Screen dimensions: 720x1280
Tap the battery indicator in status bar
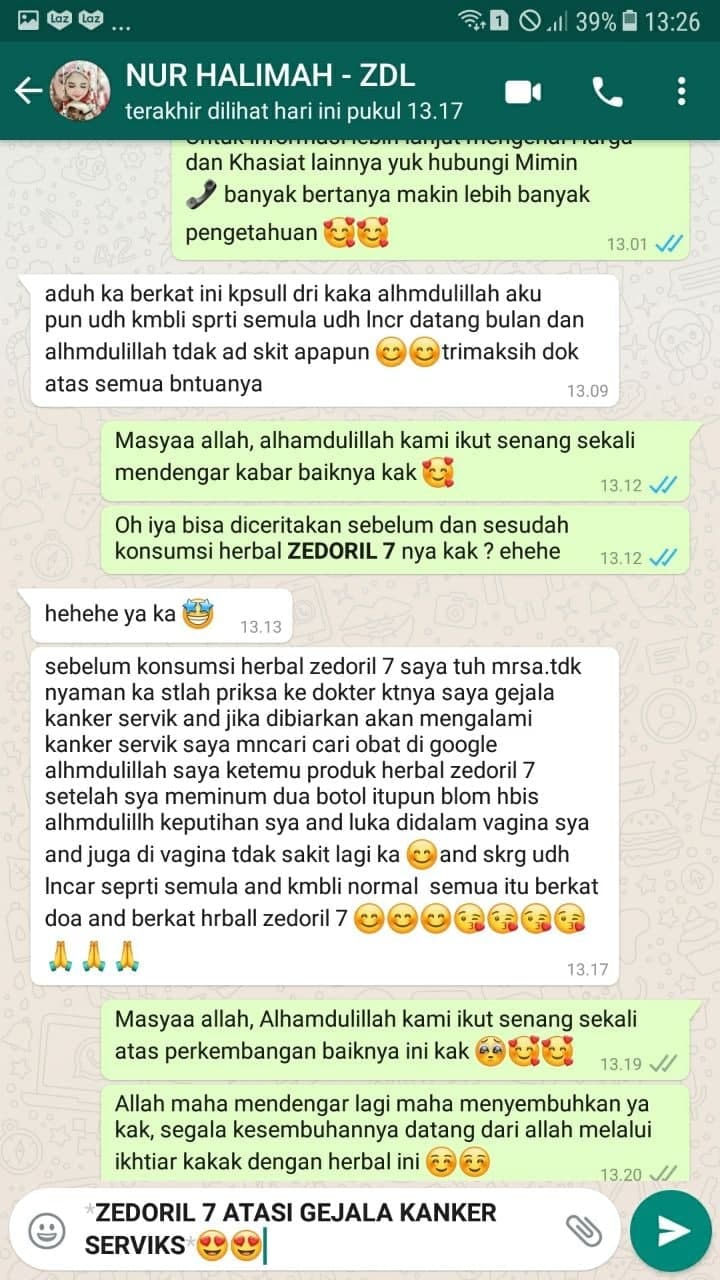tap(630, 20)
